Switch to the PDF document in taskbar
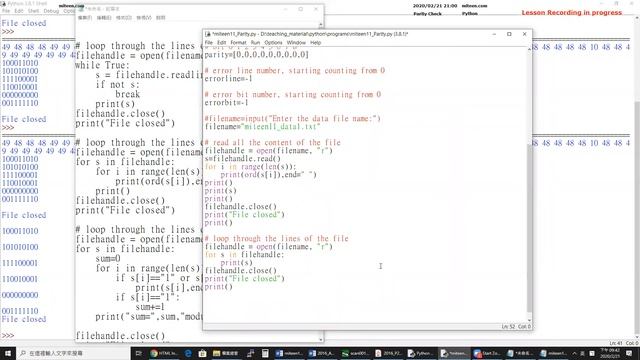 point(389,353)
